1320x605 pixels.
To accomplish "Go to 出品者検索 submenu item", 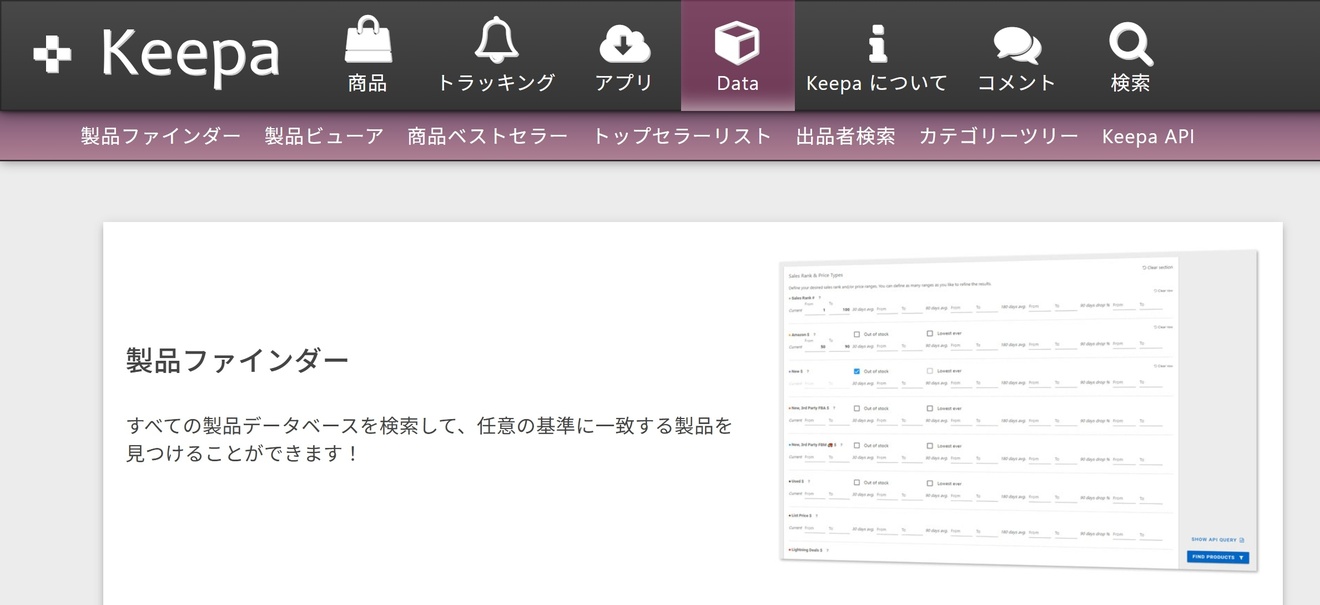I will [846, 136].
